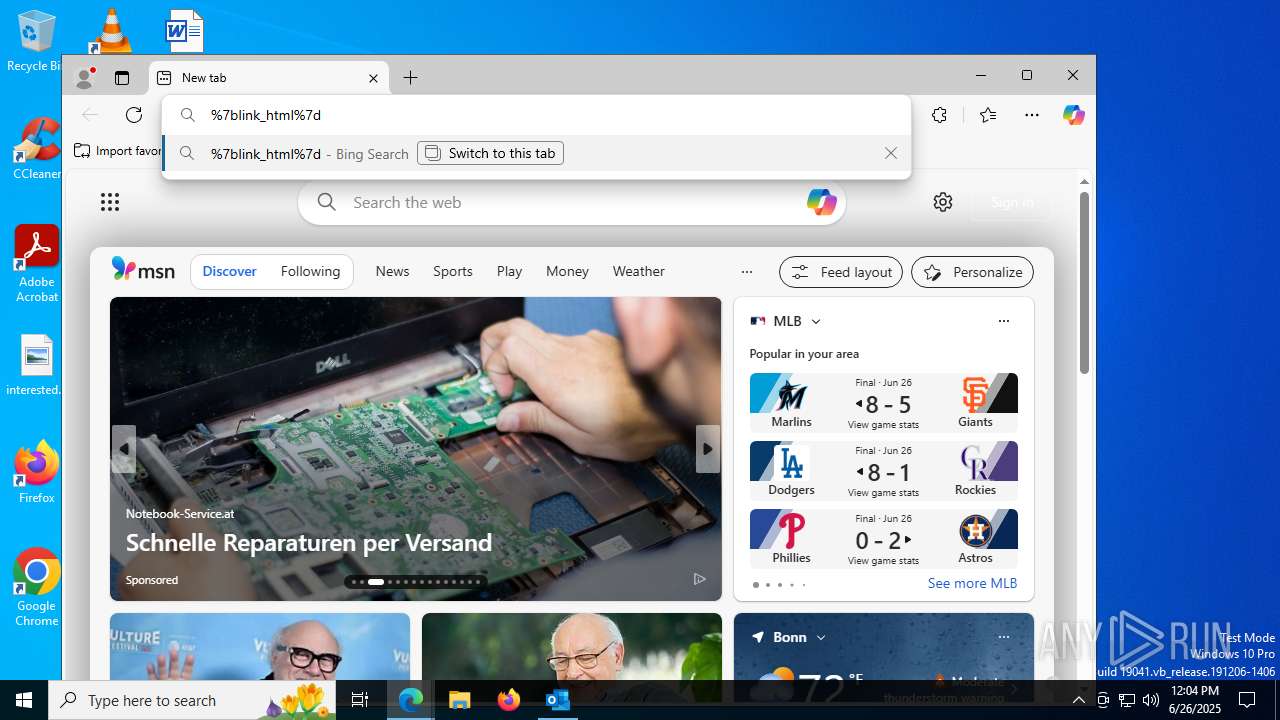This screenshot has width=1280, height=720.
Task: Click Import favorites bookmark item
Action: [x=118, y=151]
